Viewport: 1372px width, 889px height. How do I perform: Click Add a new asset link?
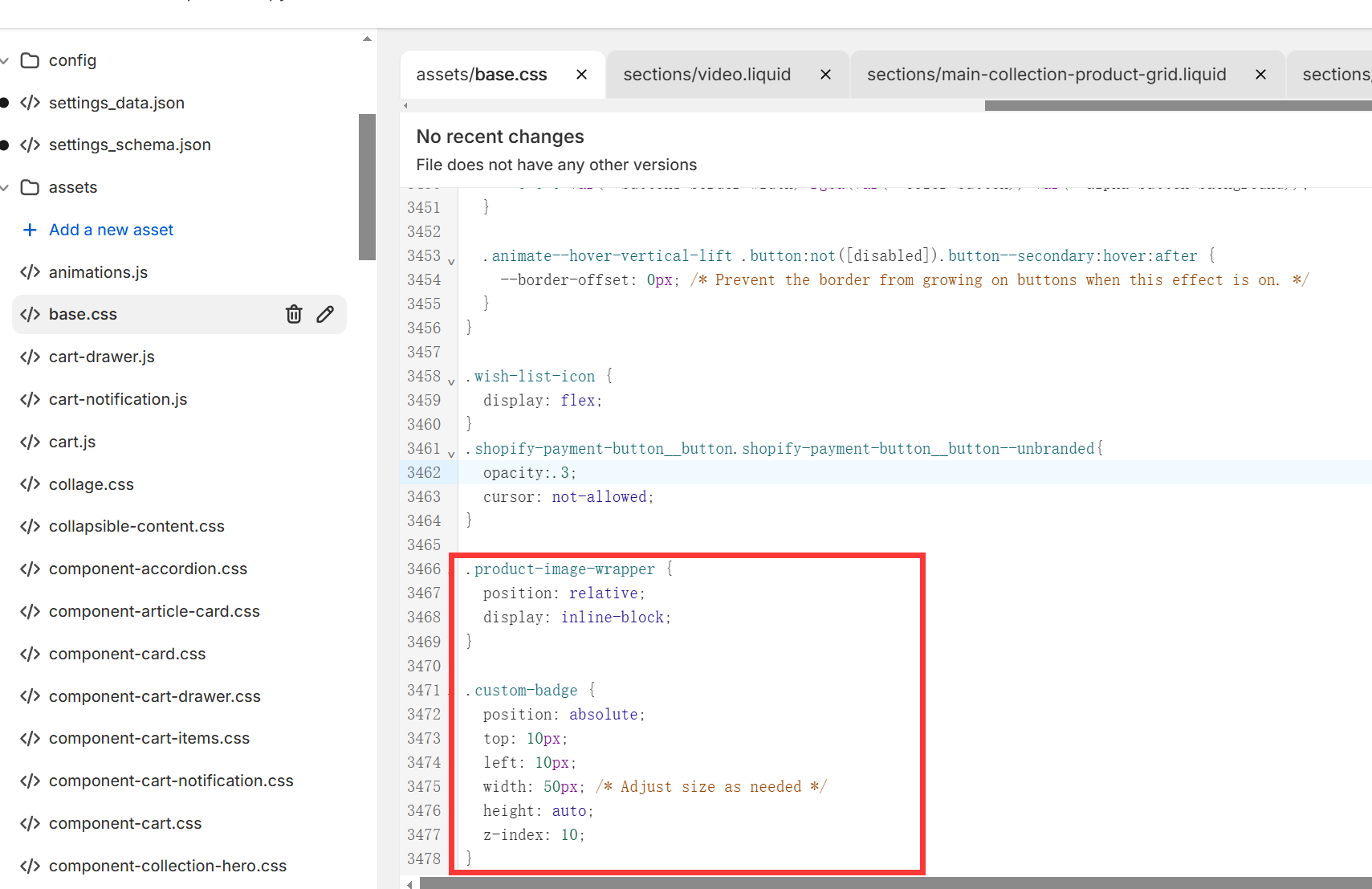[x=111, y=230]
